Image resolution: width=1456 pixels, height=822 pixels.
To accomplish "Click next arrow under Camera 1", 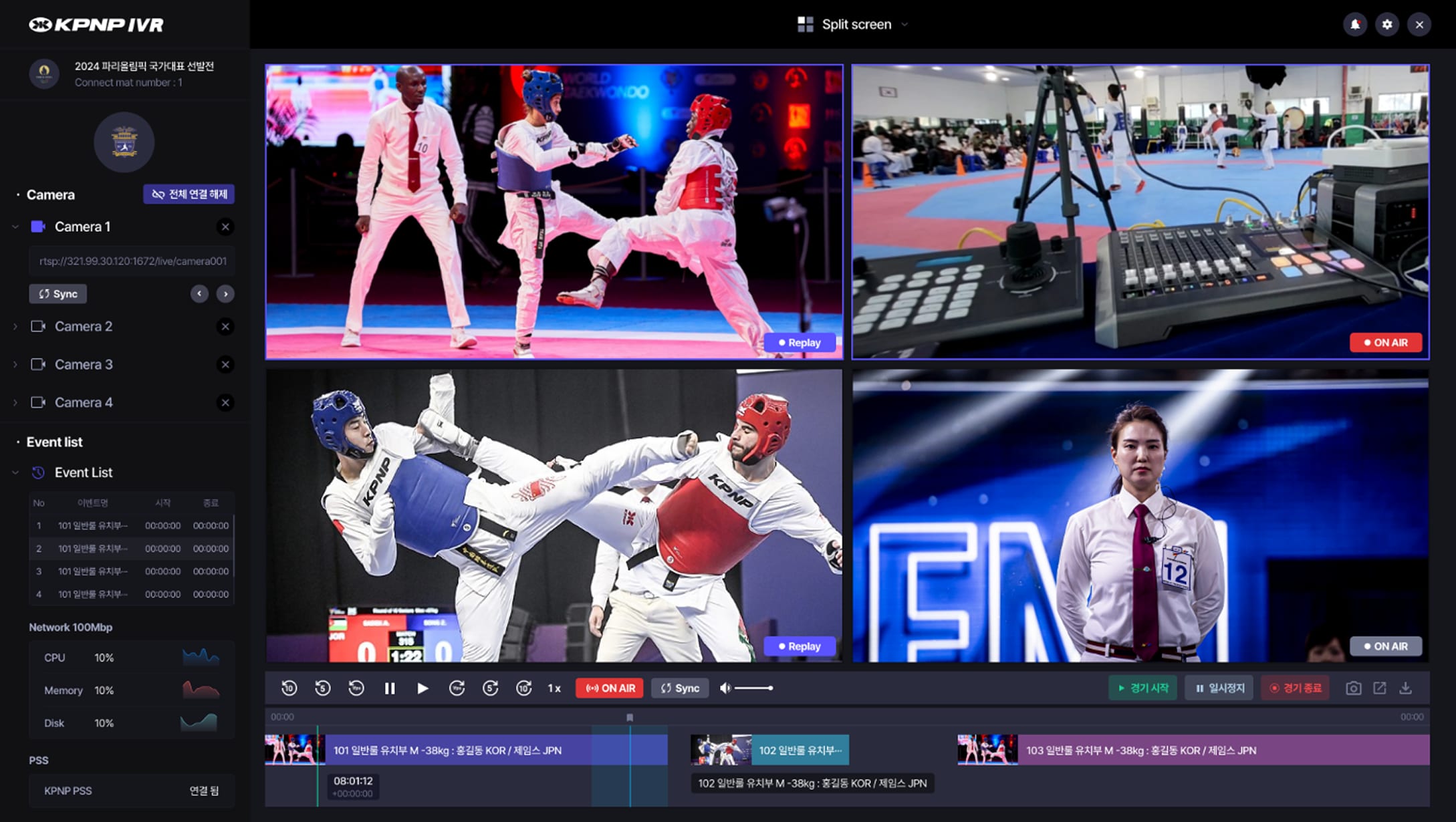I will 225,293.
